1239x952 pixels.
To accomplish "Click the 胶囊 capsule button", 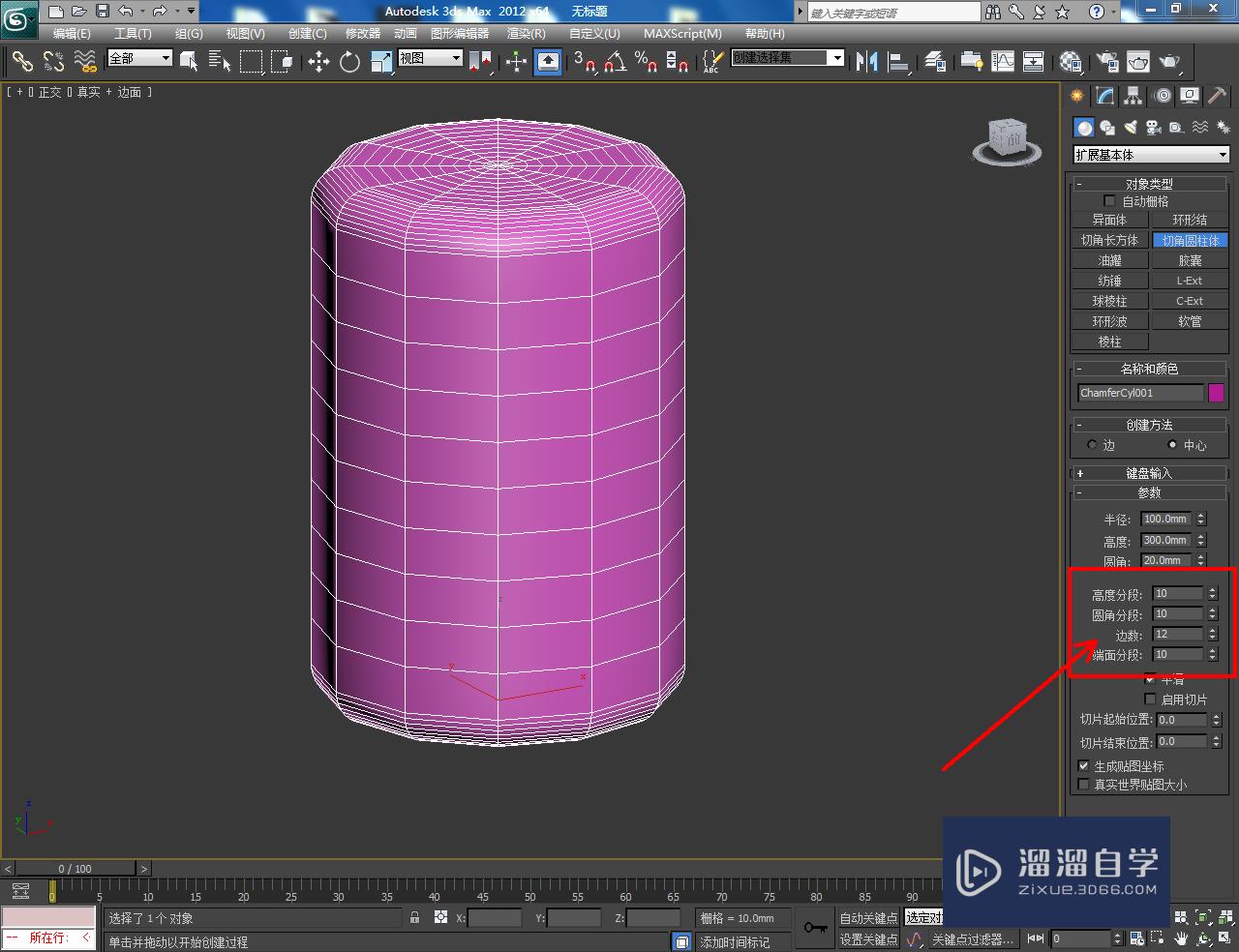I will click(1190, 260).
